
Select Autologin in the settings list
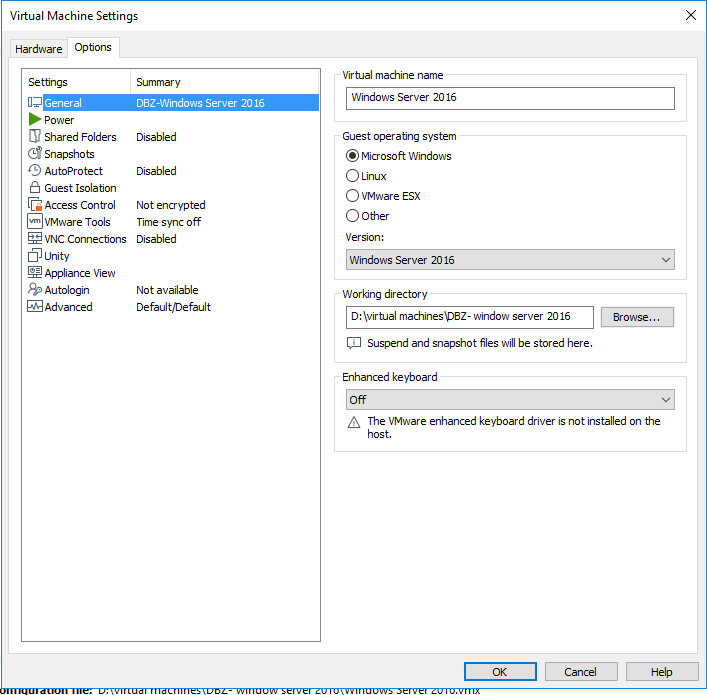tap(173, 290)
